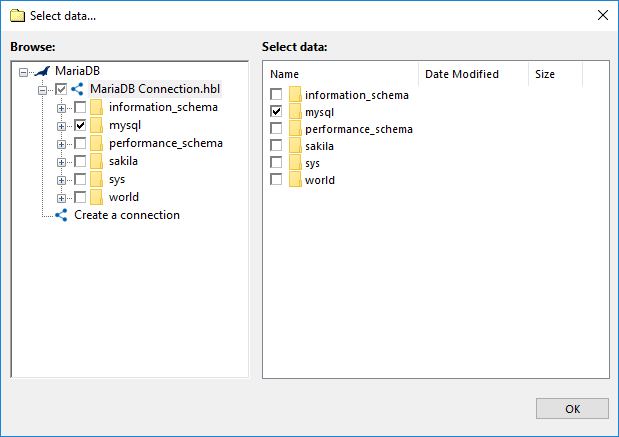Click sakila folder icon in Select data list
Image resolution: width=619 pixels, height=437 pixels.
tap(295, 146)
